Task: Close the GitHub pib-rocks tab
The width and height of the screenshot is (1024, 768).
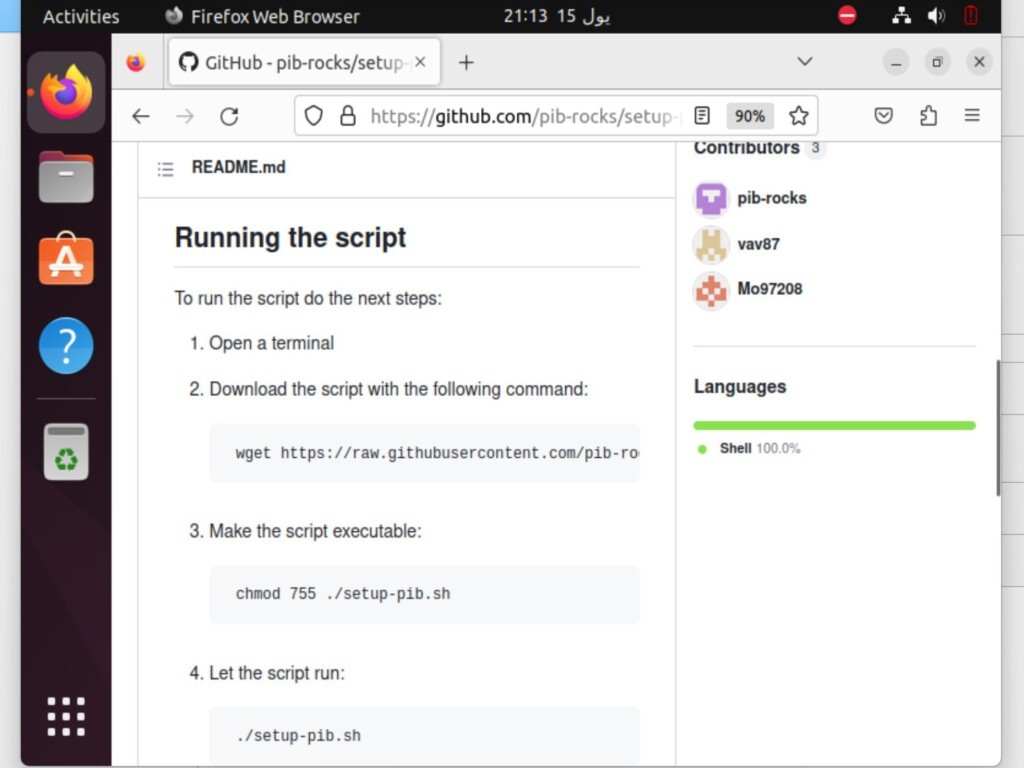Action: (x=421, y=62)
